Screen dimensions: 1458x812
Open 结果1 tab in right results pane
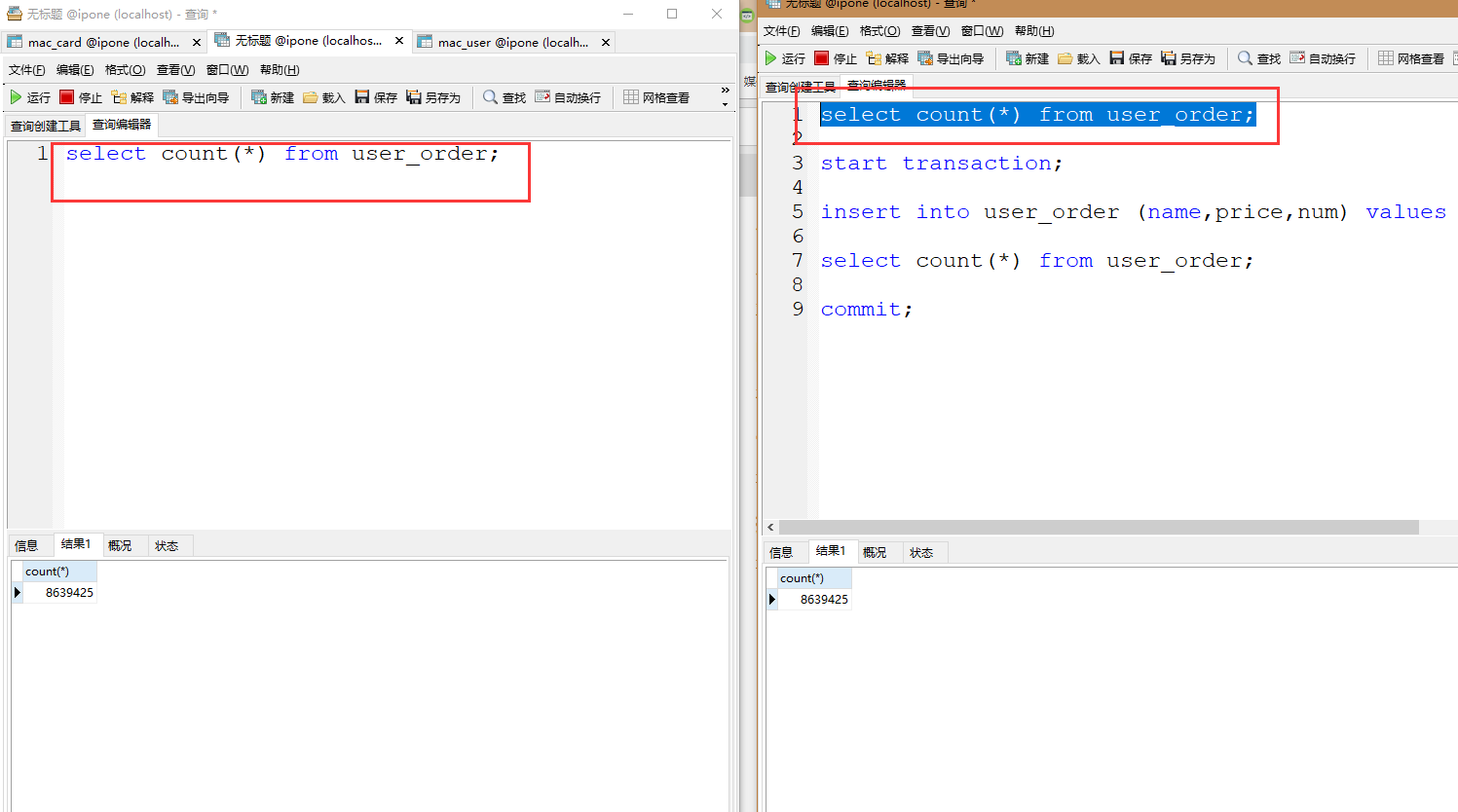click(x=831, y=551)
